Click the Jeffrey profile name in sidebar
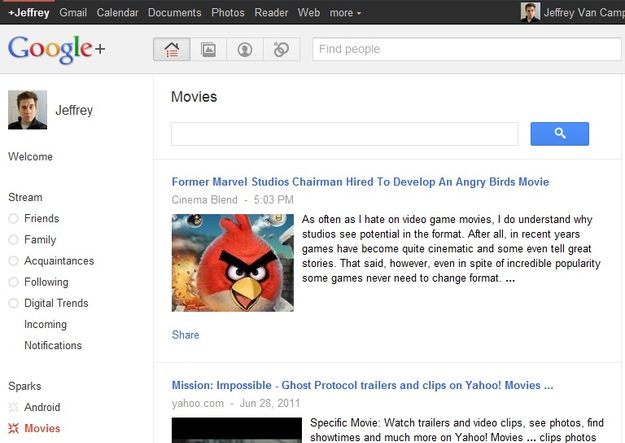 74,110
